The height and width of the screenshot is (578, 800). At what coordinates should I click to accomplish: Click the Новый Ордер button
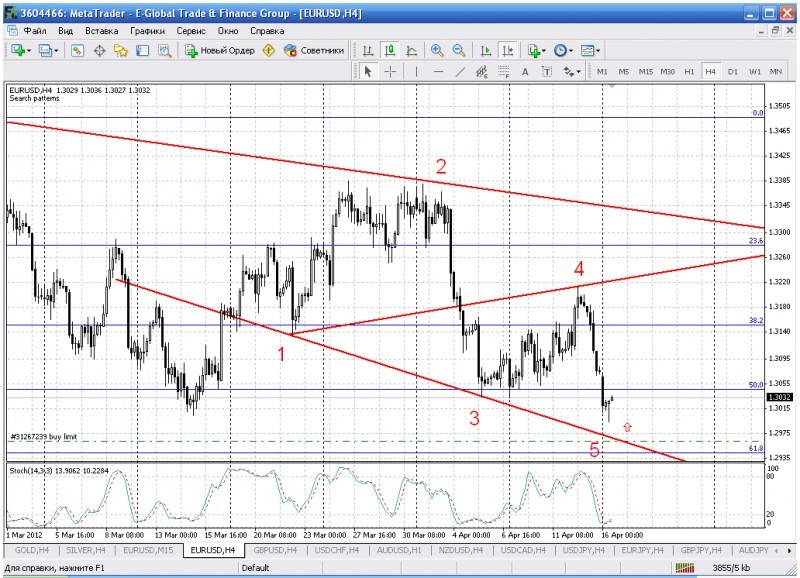pyautogui.click(x=219, y=50)
